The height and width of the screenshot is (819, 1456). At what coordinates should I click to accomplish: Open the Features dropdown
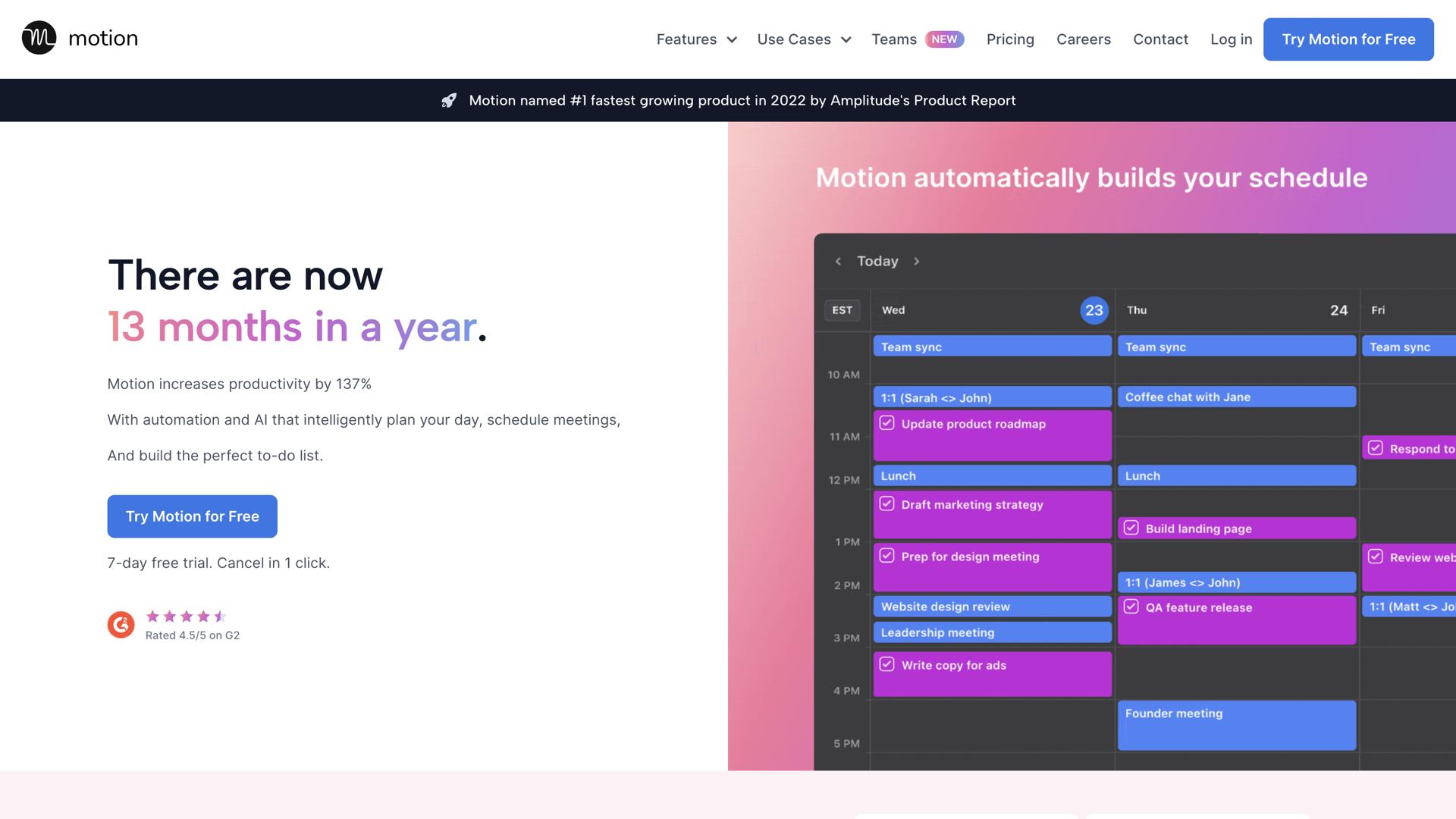click(695, 39)
